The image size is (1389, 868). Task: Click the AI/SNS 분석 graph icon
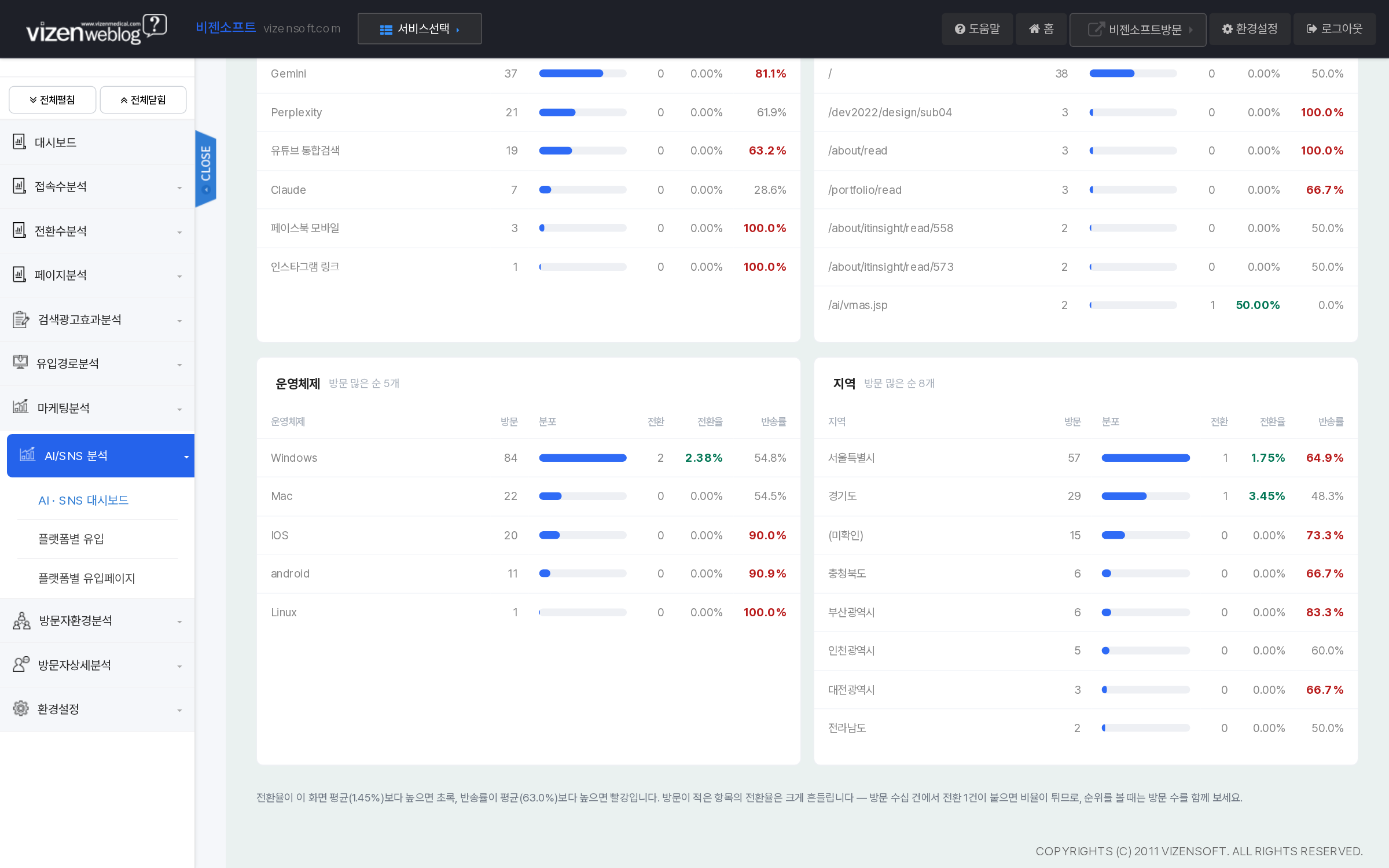coord(27,455)
